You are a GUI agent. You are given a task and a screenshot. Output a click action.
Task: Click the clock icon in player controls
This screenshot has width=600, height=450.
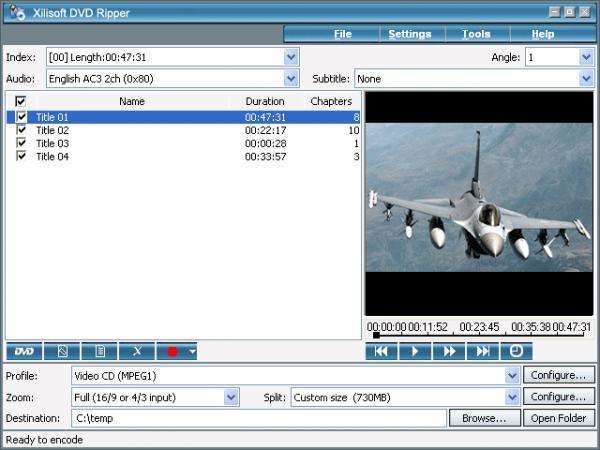click(x=516, y=351)
